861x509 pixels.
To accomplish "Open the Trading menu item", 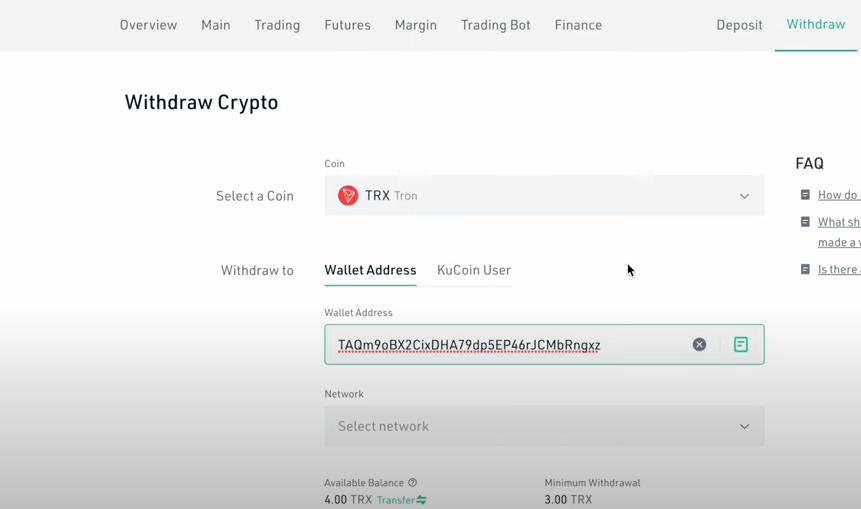I will [277, 25].
